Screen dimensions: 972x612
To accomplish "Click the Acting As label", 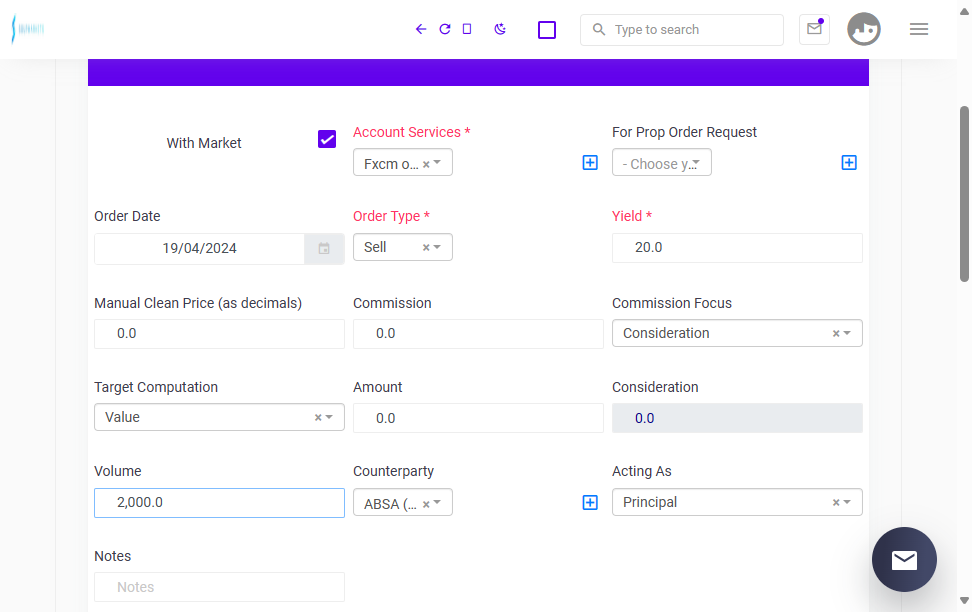I will pos(642,471).
